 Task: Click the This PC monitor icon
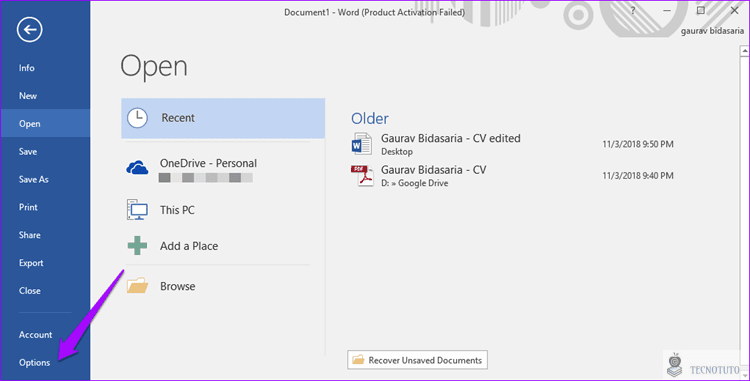tap(137, 210)
